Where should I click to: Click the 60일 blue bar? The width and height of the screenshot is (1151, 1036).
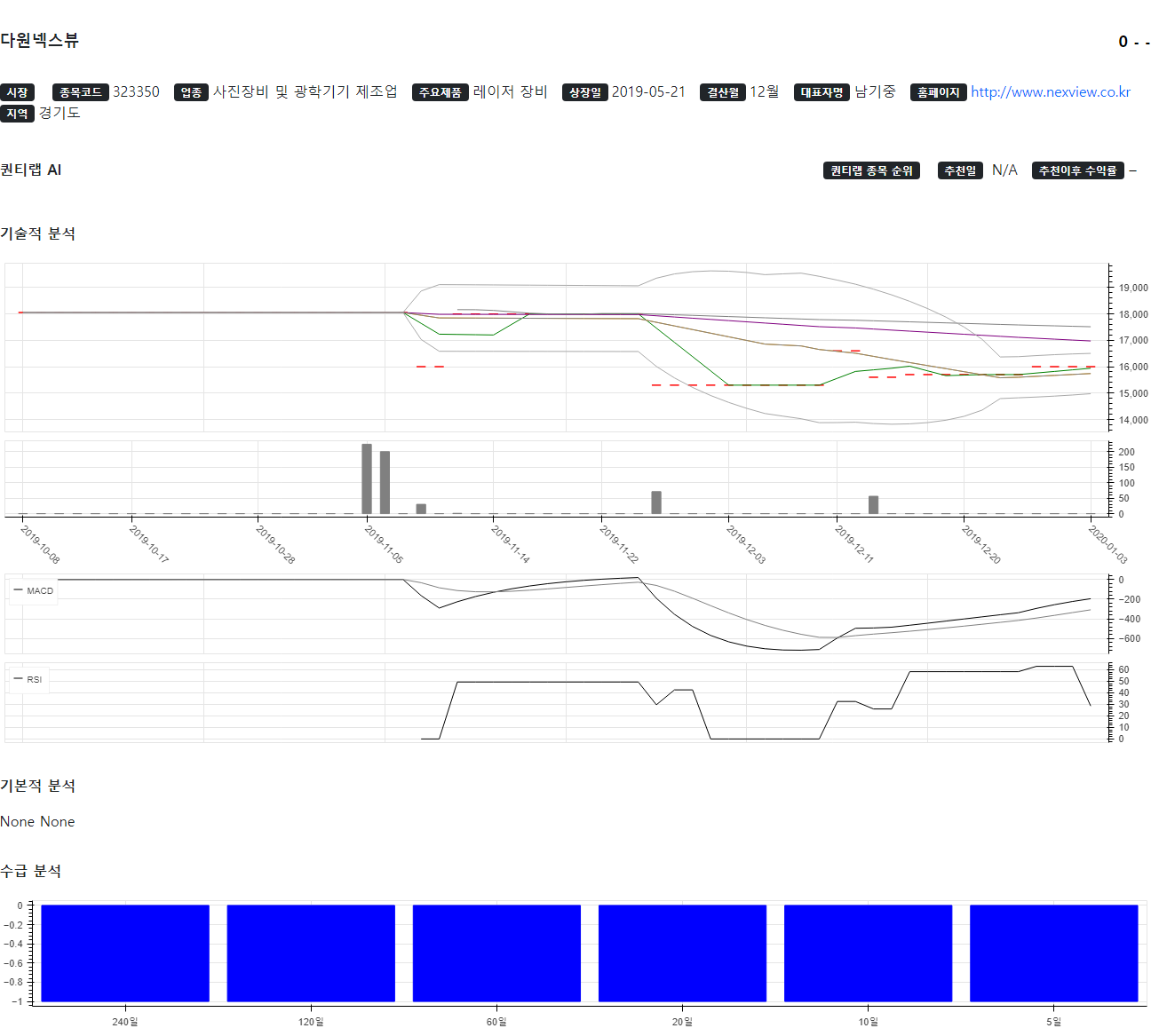(x=496, y=953)
